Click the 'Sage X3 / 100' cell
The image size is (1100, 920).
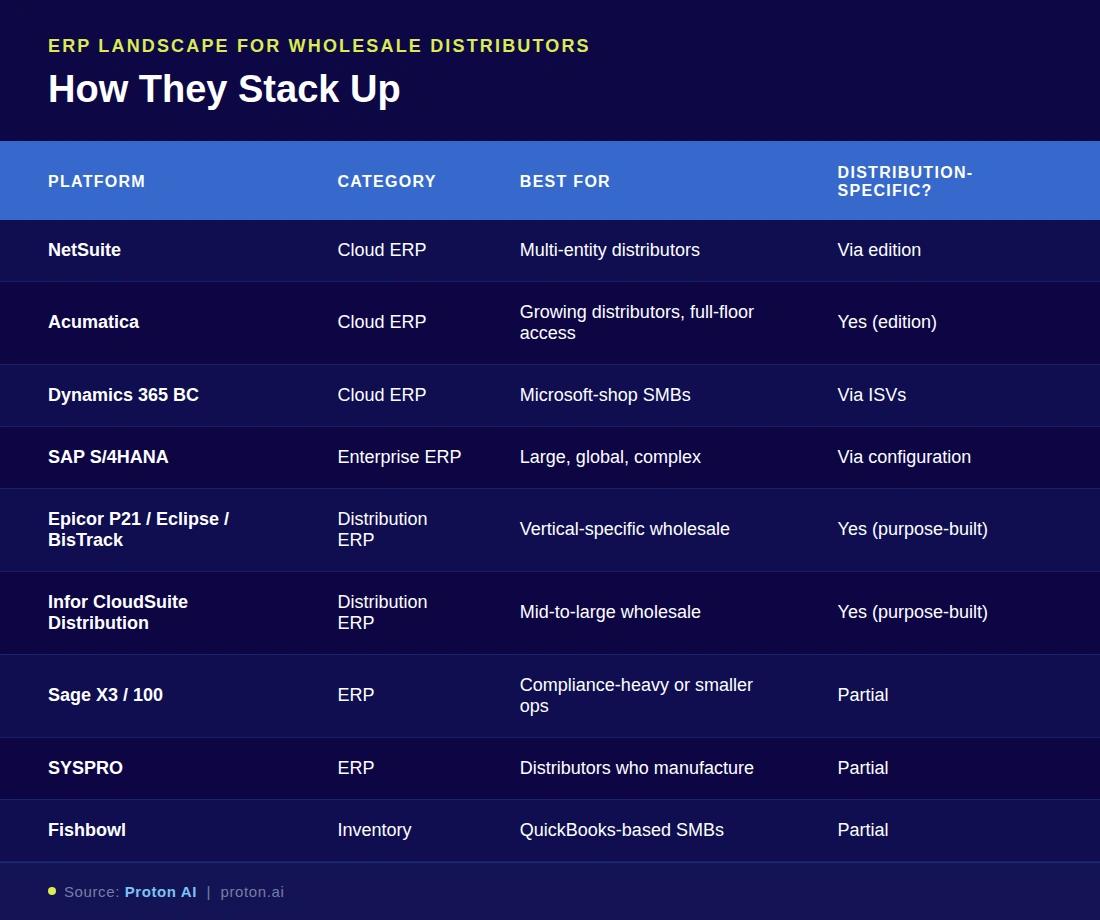tap(105, 695)
